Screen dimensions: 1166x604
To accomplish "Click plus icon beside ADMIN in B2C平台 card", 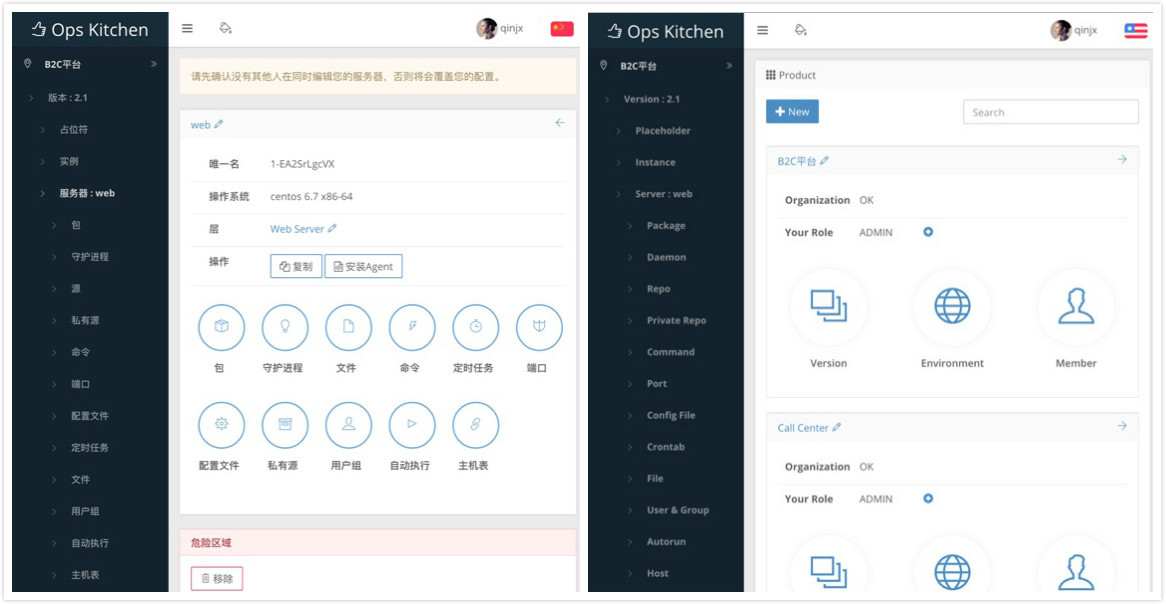I will (x=928, y=232).
